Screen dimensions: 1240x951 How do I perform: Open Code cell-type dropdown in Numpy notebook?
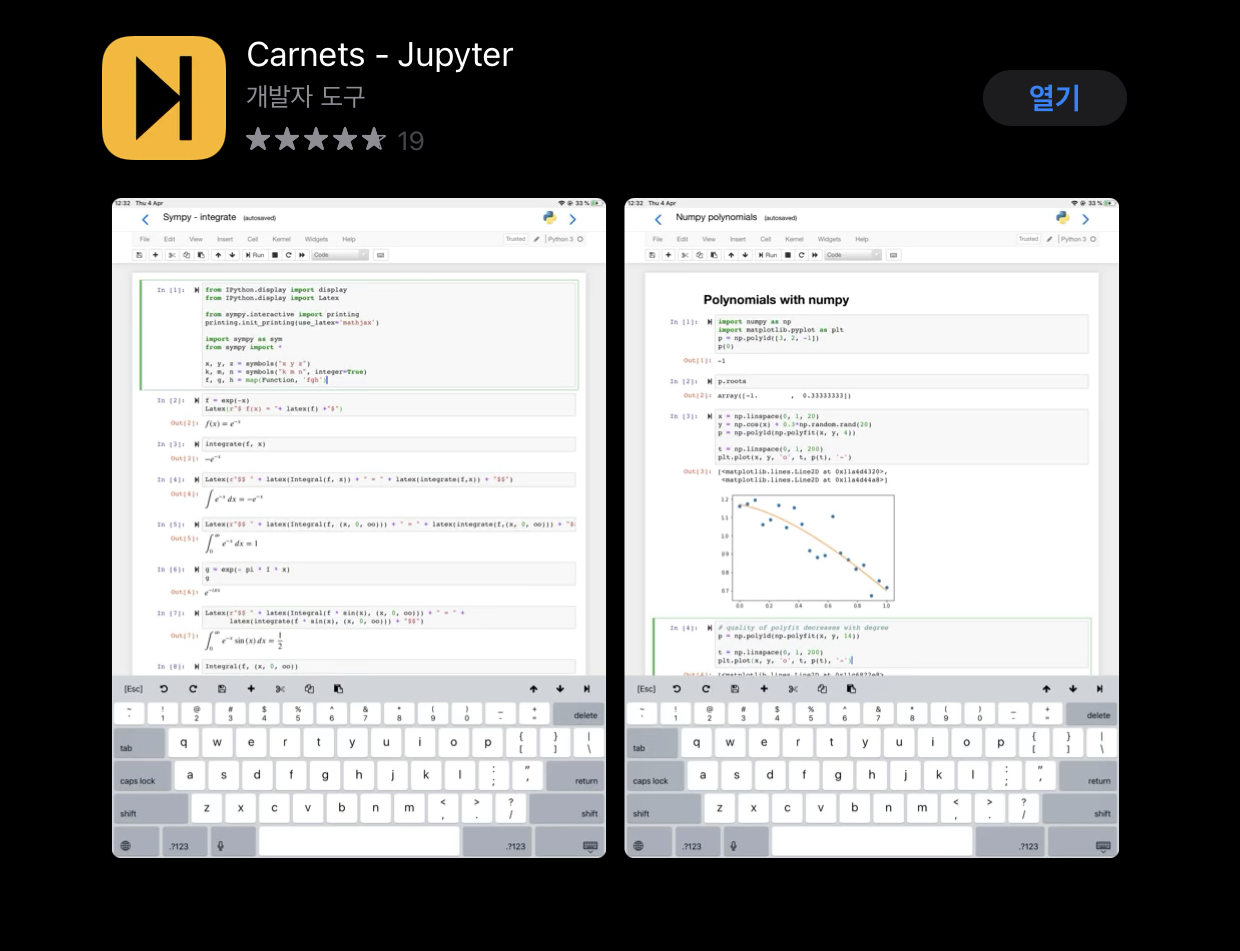pos(853,255)
